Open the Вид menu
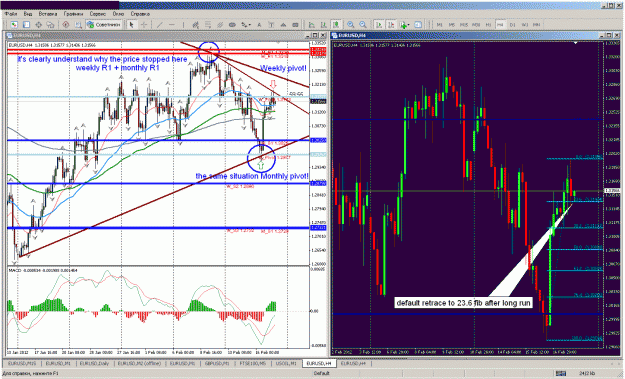 28,14
